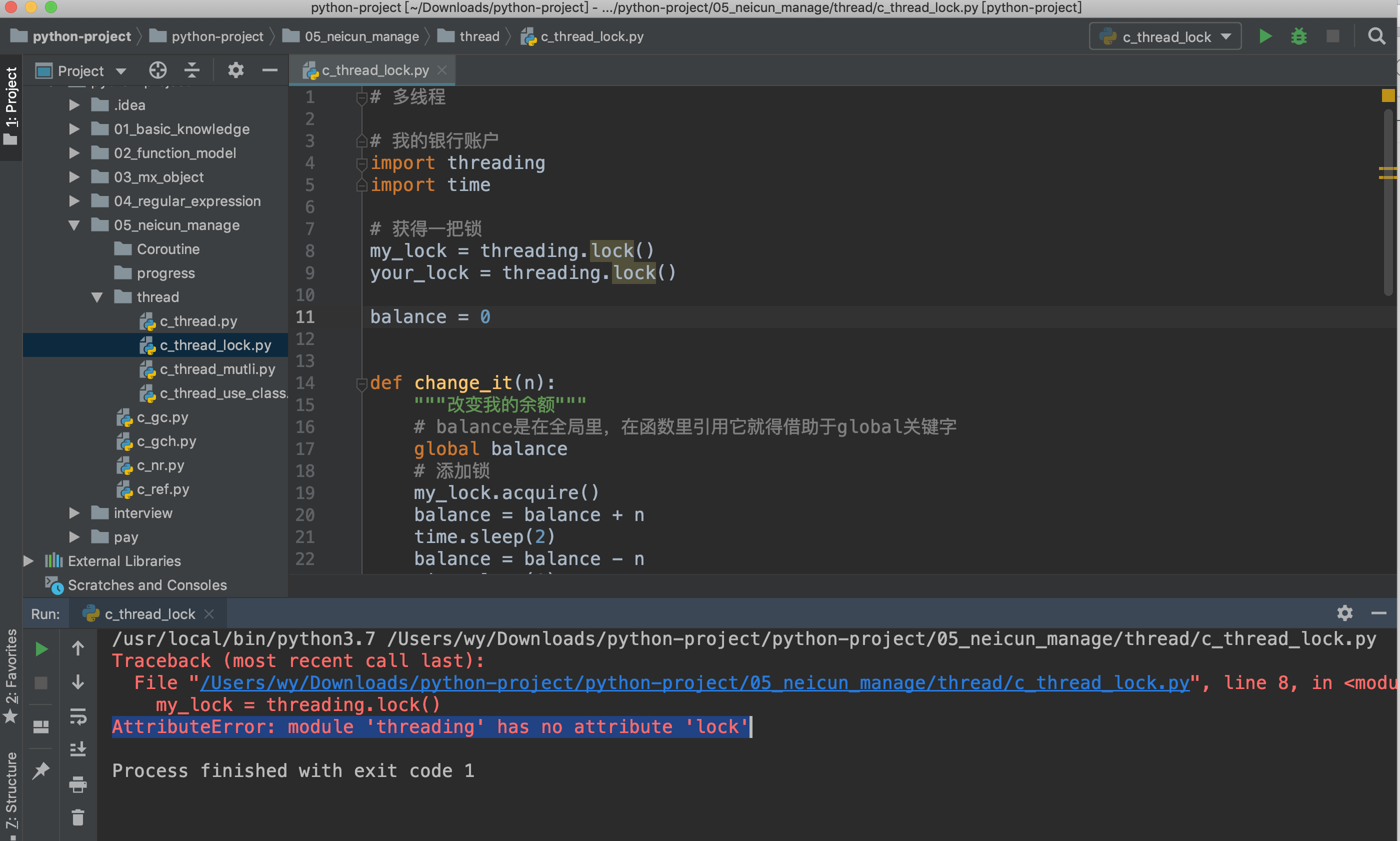Open the 2: Favorites side tool tab

point(11,676)
